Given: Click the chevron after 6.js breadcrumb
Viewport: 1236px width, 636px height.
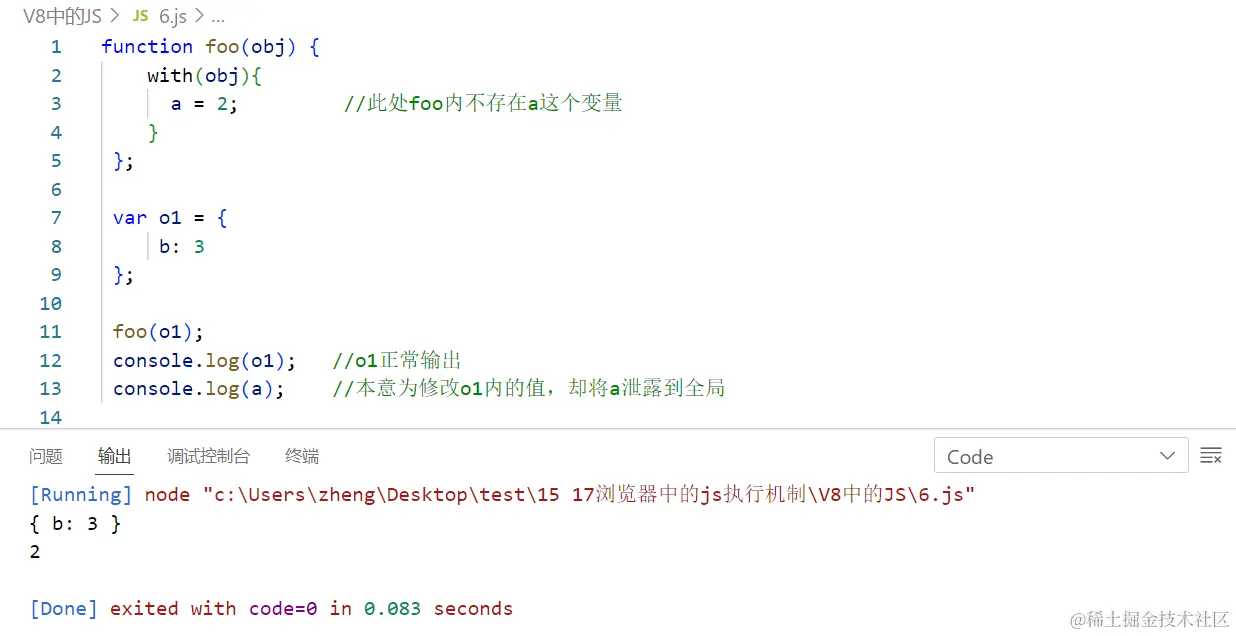Looking at the screenshot, I should click(x=197, y=16).
